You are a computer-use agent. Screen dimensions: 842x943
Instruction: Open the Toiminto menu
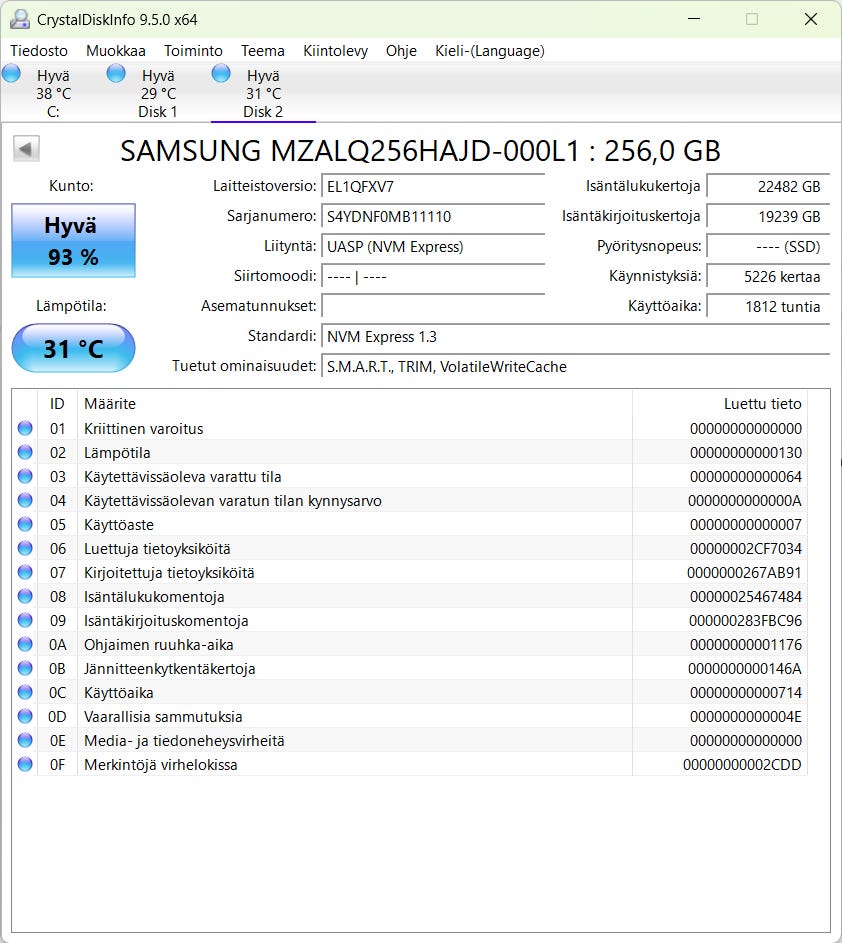[193, 50]
